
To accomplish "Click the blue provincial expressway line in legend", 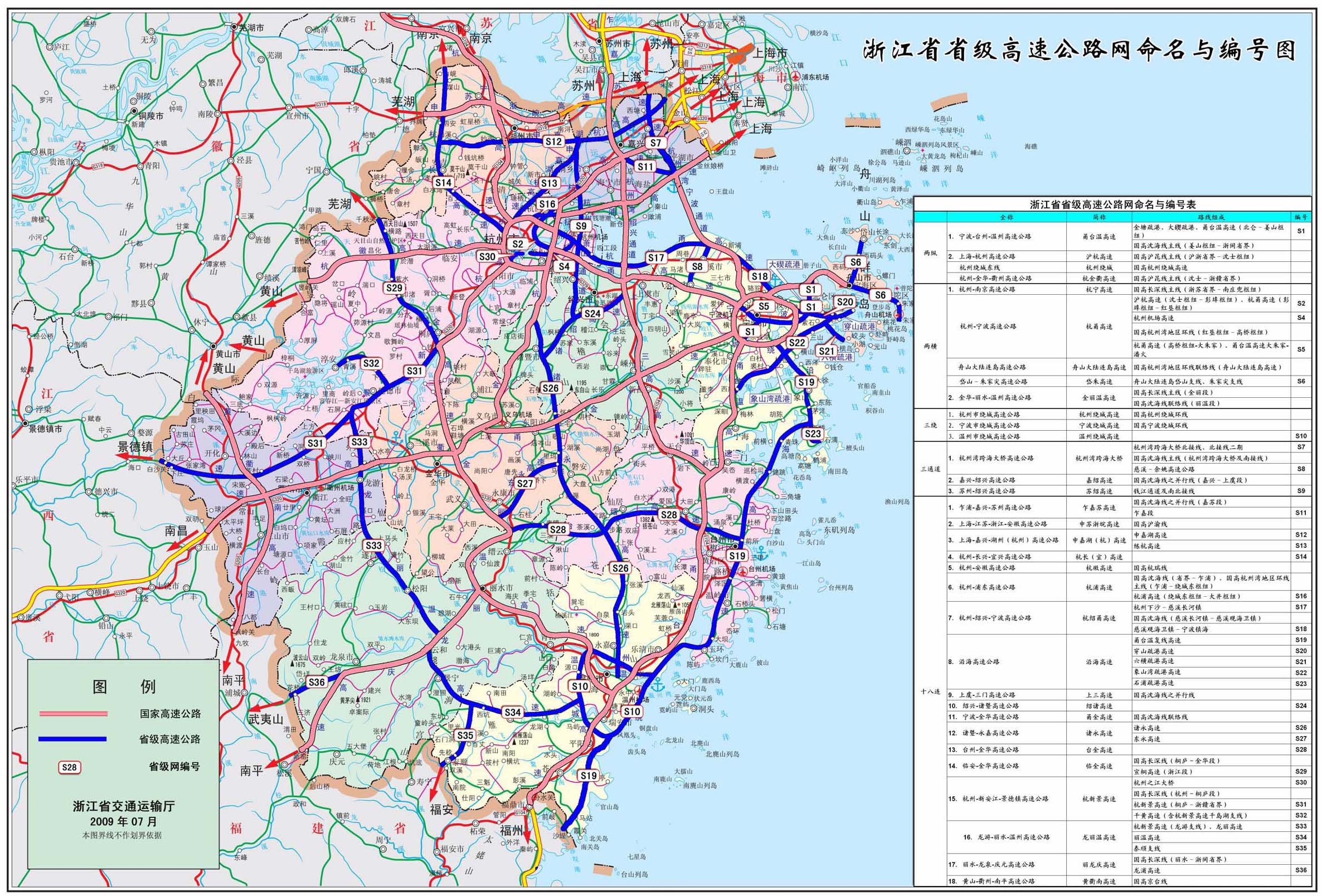I will [73, 739].
